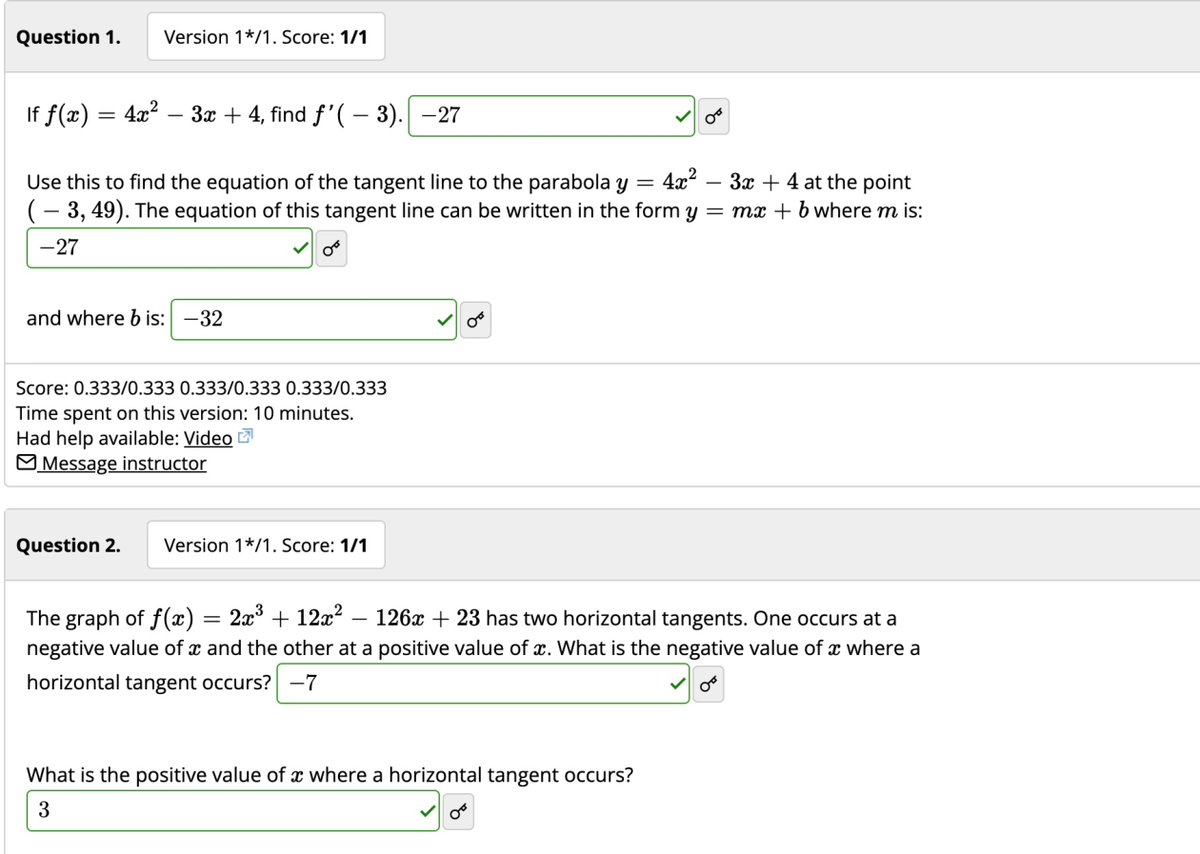Select the Question 1 header
Viewport: 1200px width, 854px height.
coord(68,36)
